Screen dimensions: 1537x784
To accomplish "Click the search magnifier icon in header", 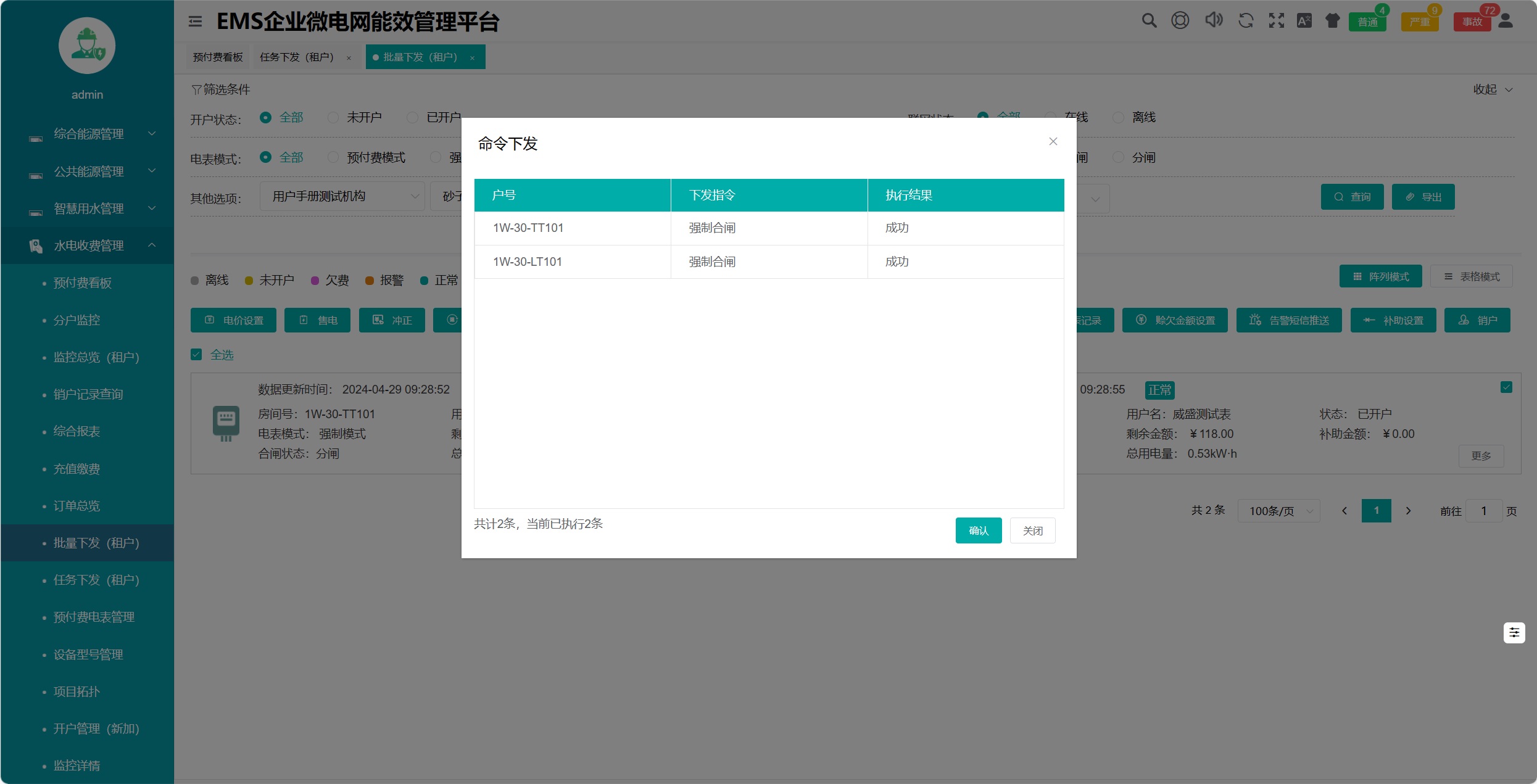I will pyautogui.click(x=1148, y=21).
